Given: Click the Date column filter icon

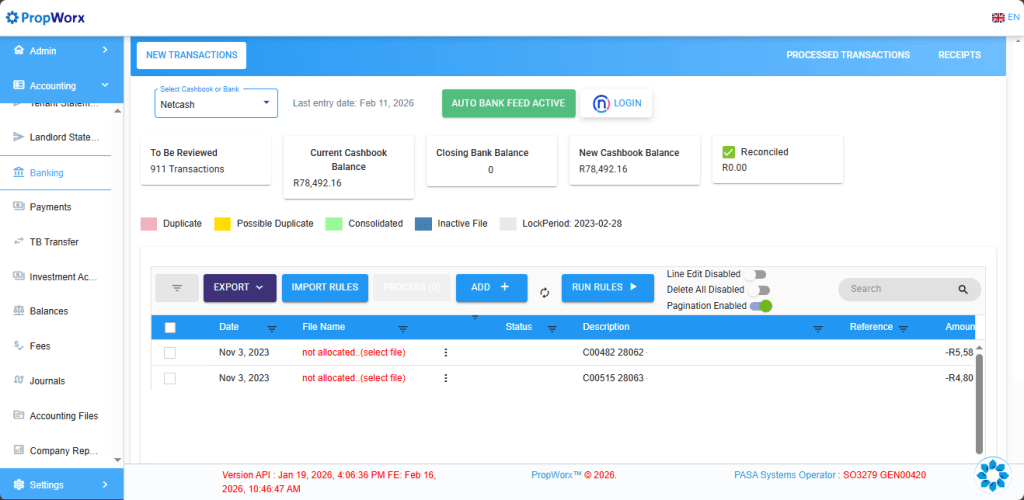Looking at the screenshot, I should [x=272, y=328].
